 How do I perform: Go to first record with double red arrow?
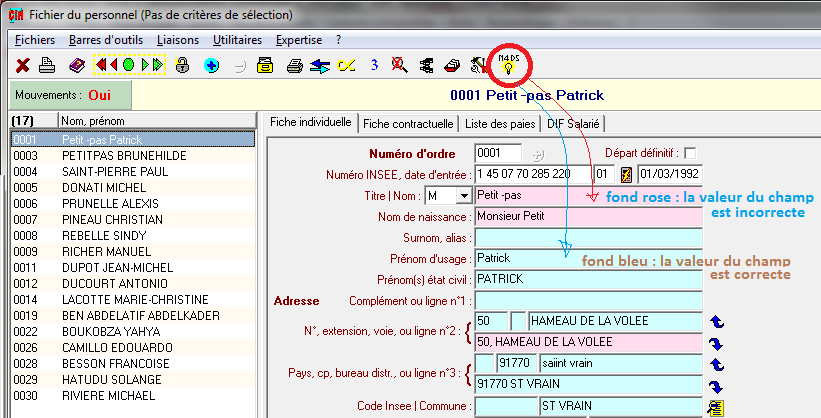[101, 65]
